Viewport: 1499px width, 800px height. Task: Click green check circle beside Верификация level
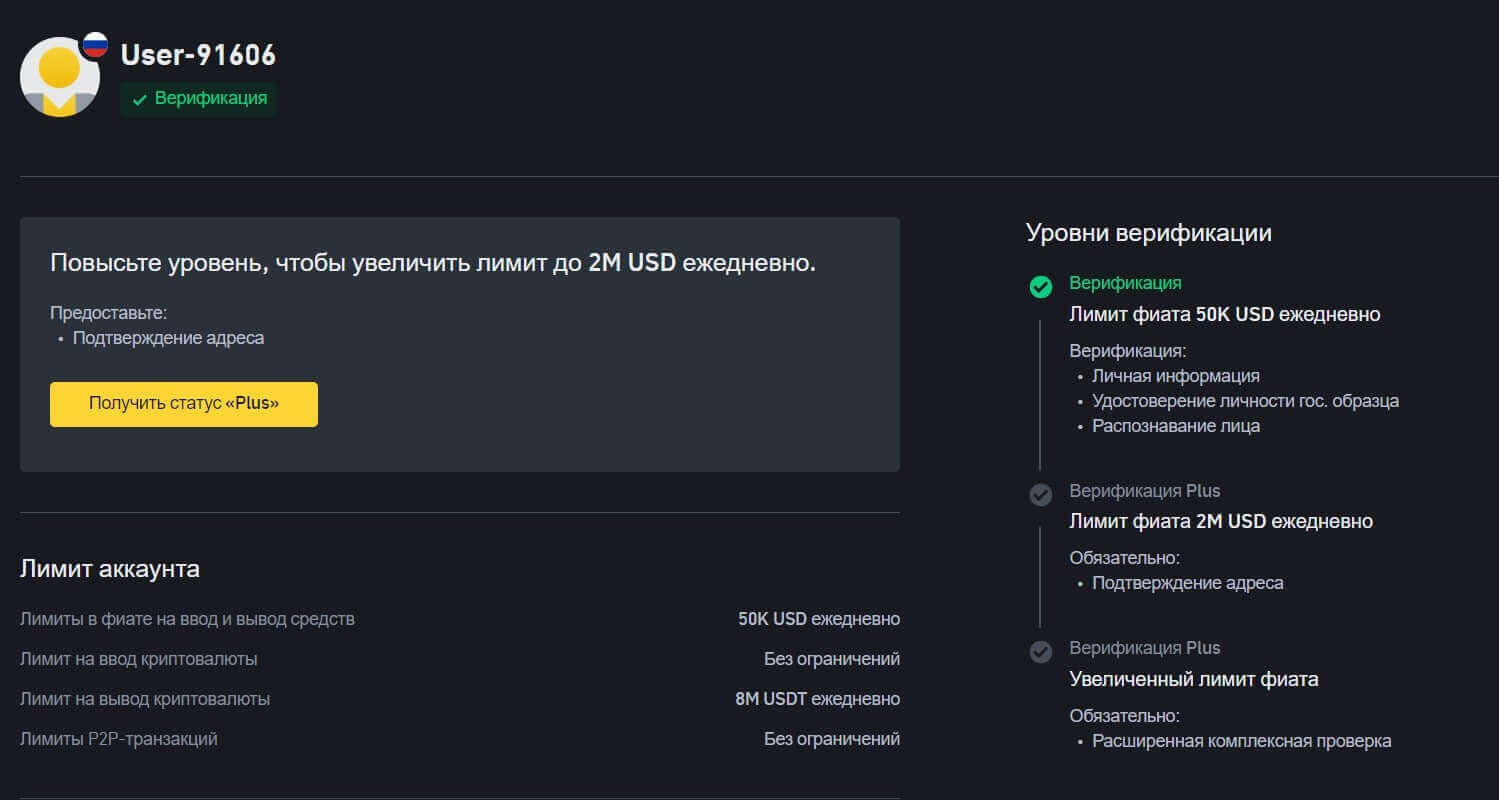[1041, 287]
